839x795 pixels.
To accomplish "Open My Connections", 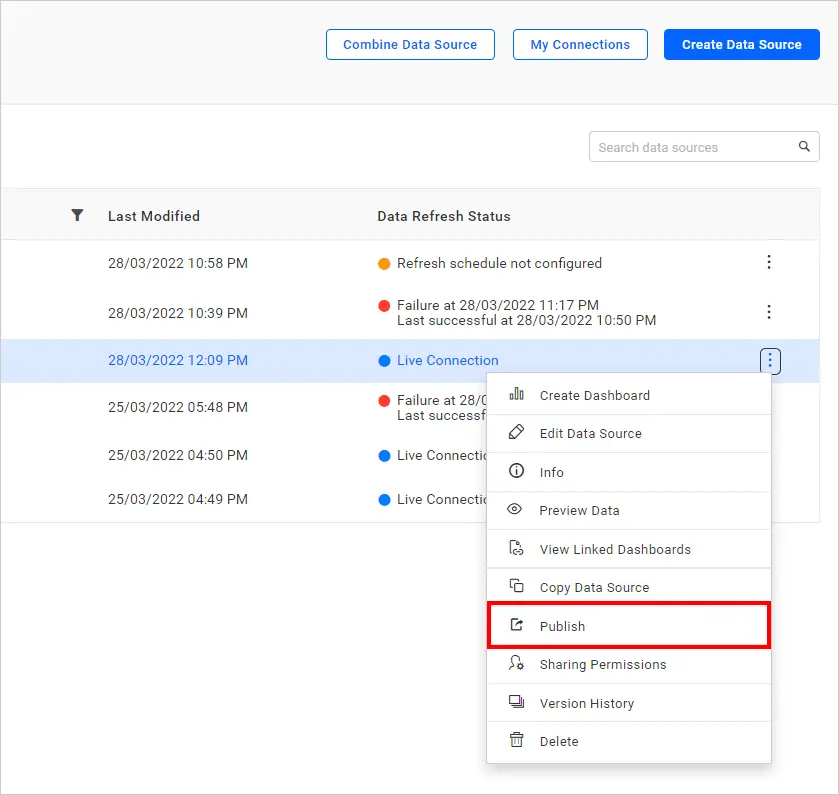I will pyautogui.click(x=580, y=44).
